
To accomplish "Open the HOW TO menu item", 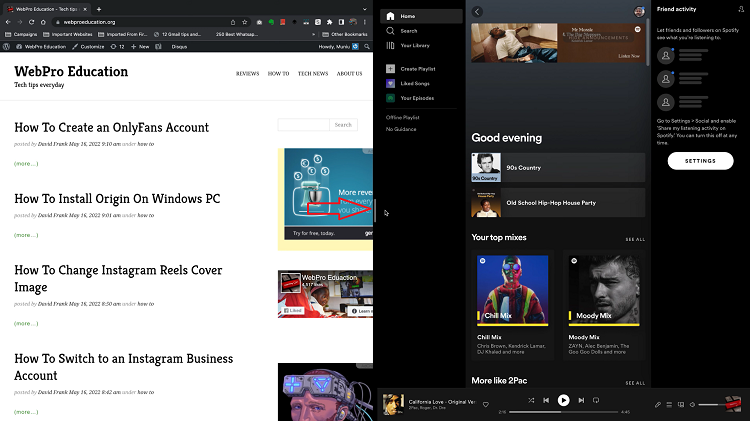I will point(278,74).
